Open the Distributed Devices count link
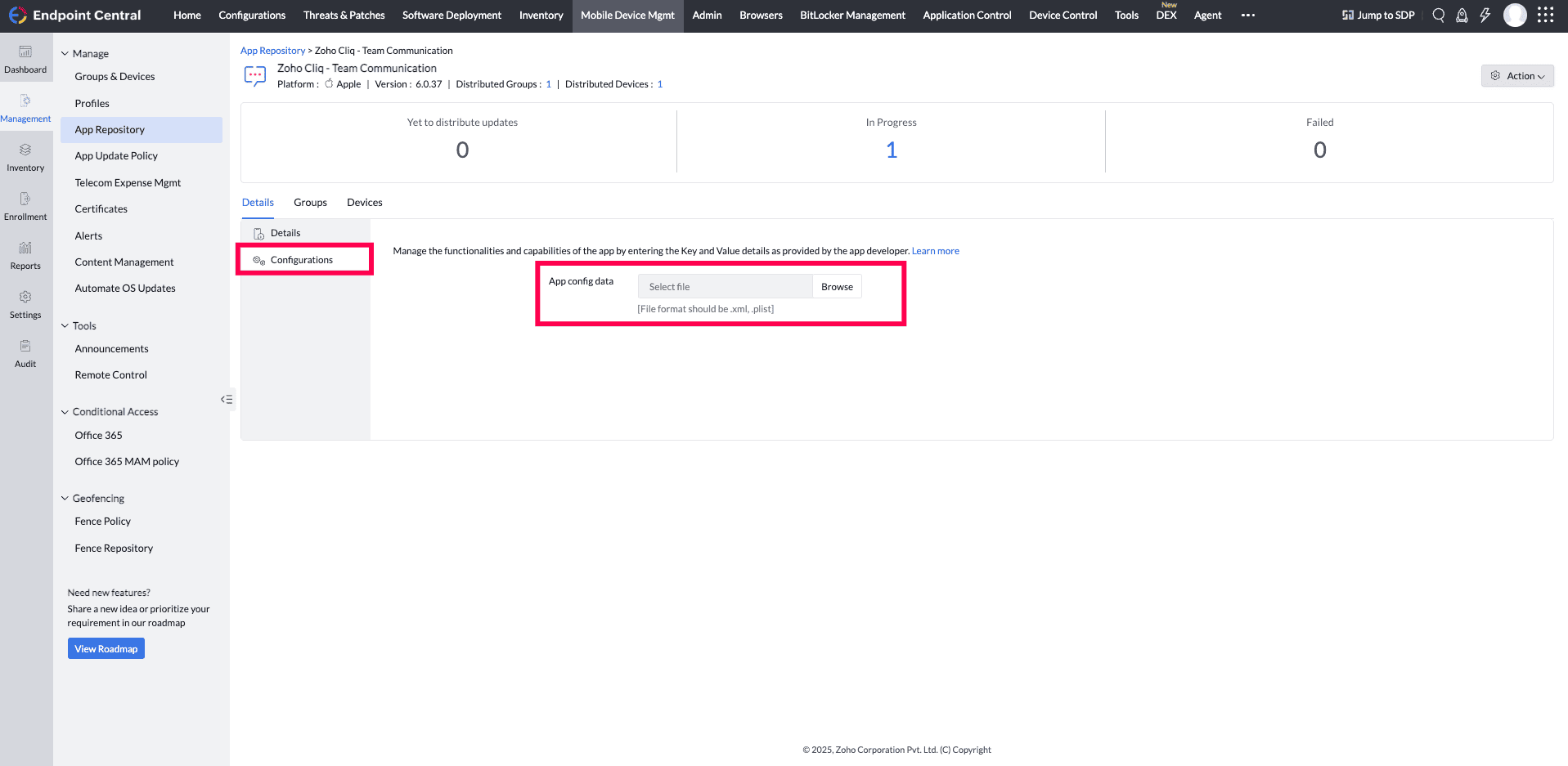Viewport: 1568px width, 766px height. tap(660, 84)
